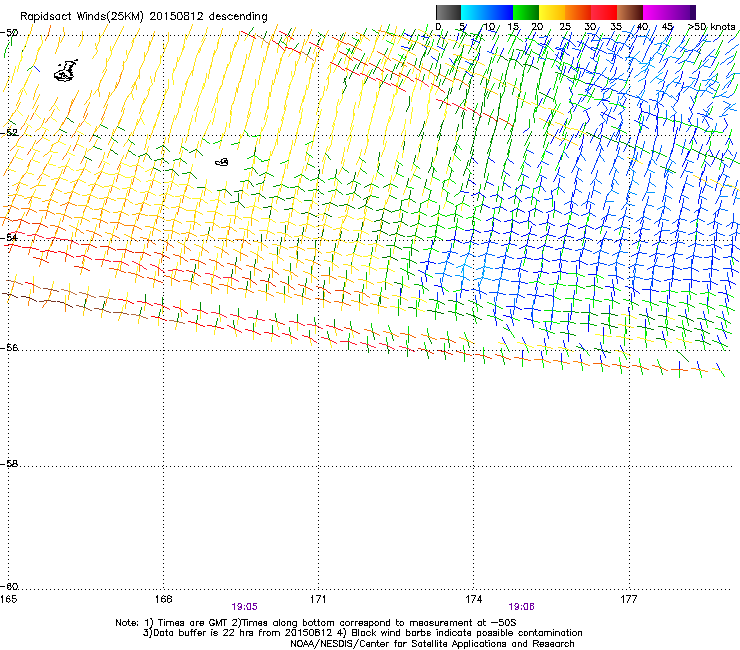Click the red 30-35 knots color swatch
The height and width of the screenshot is (650, 740).
point(604,12)
